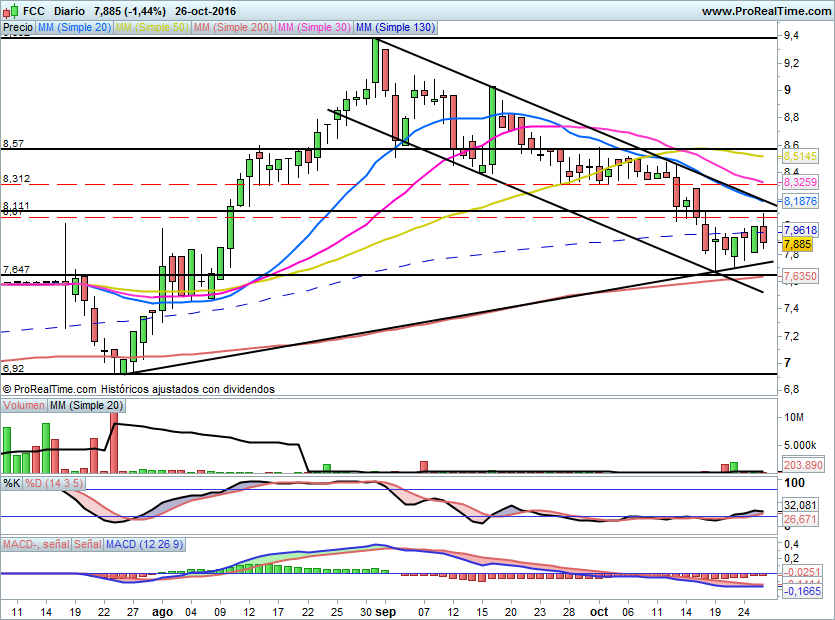Screen dimensions: 835x620
Task: Click the highlighted 7,885 current price tag
Action: [x=797, y=244]
